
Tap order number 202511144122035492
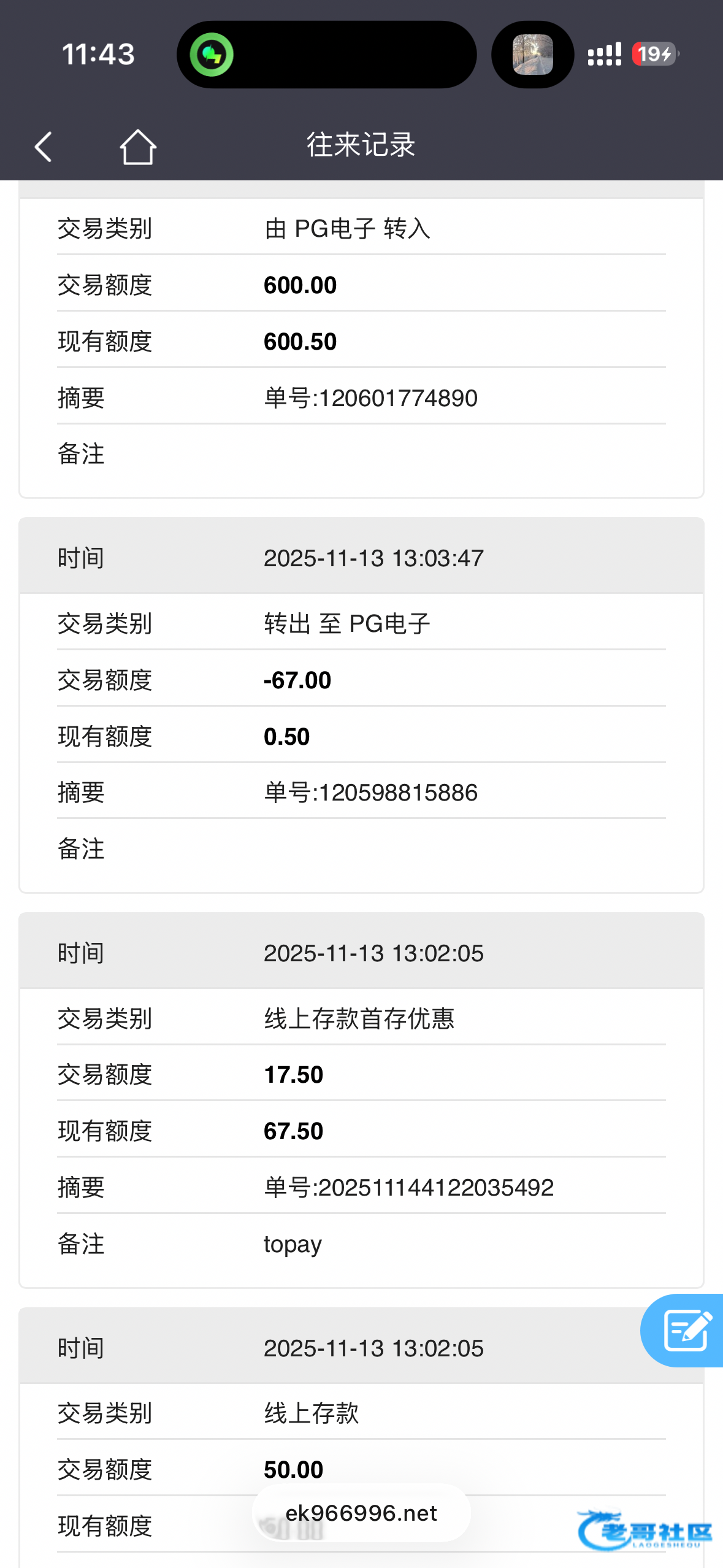pos(408,1188)
